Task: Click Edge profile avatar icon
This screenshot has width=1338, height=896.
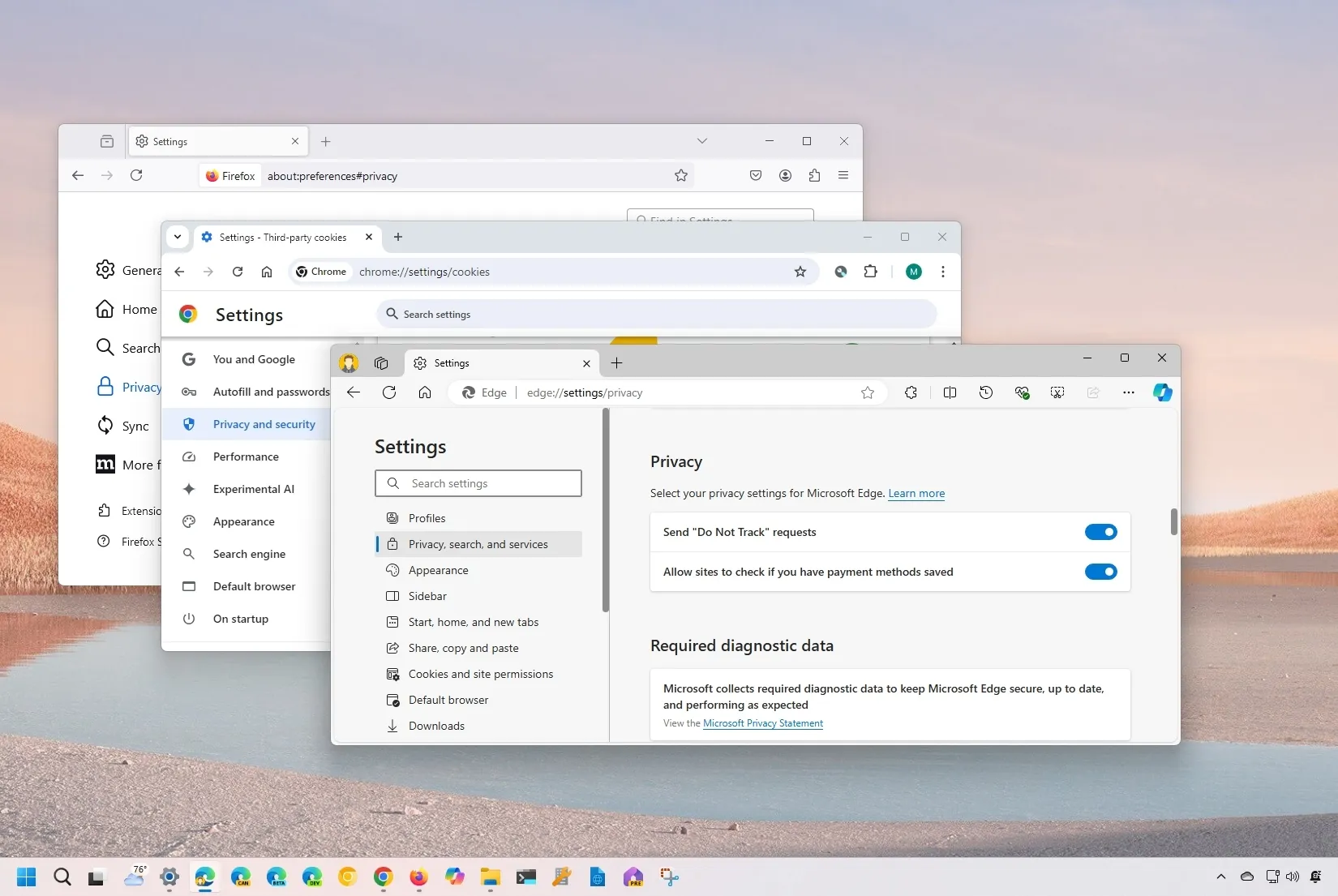Action: click(349, 363)
